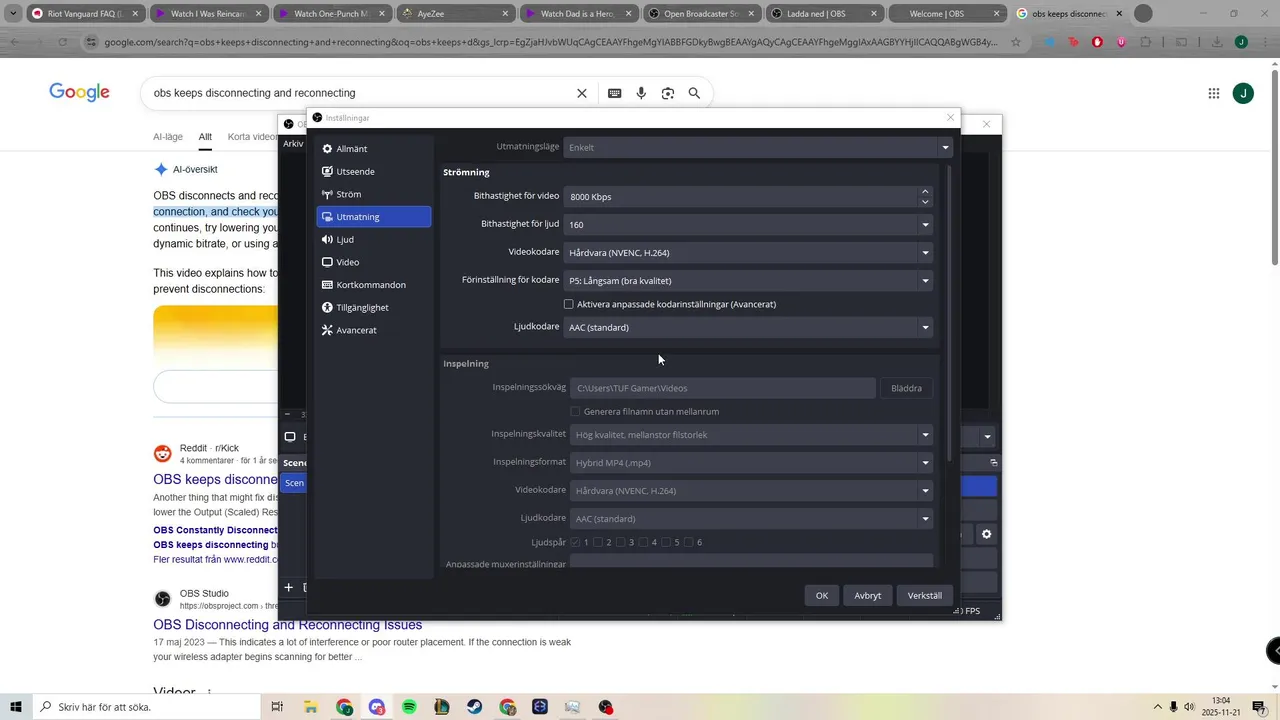Image resolution: width=1280 pixels, height=720 pixels.
Task: Open the Google apps grid
Action: pos(1214,93)
